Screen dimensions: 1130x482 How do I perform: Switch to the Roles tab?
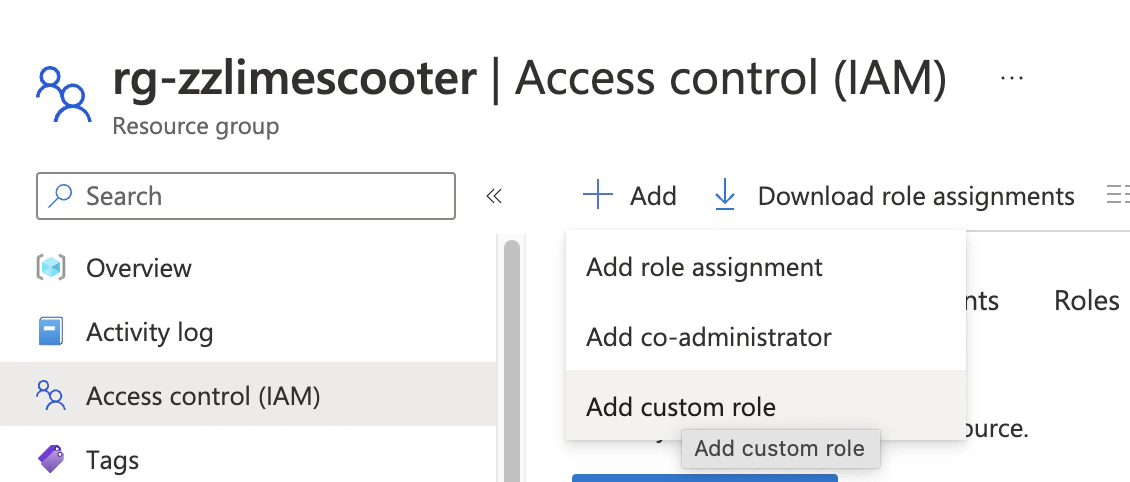click(x=1086, y=301)
